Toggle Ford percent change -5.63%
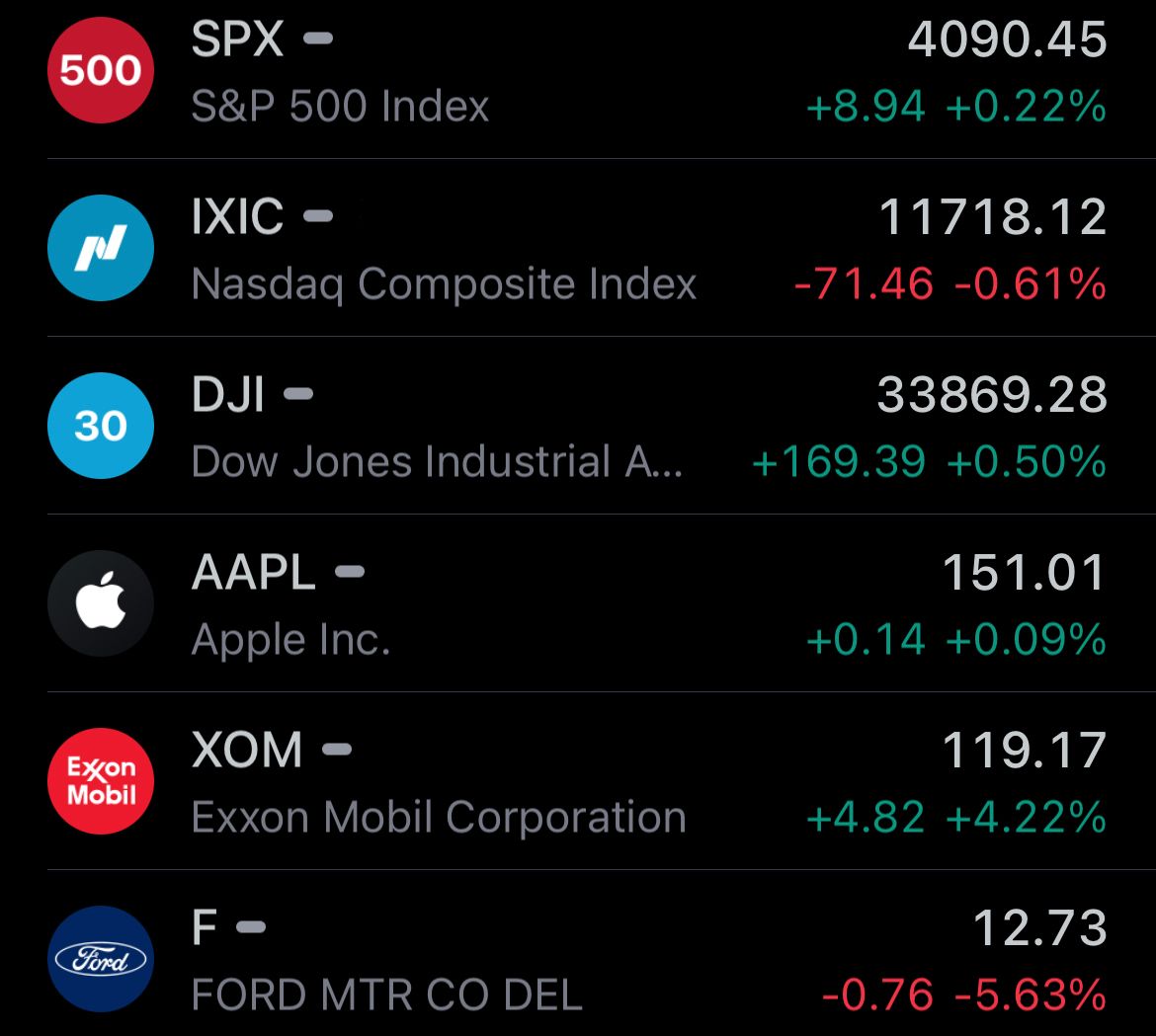The height and width of the screenshot is (1036, 1156). 1031,995
